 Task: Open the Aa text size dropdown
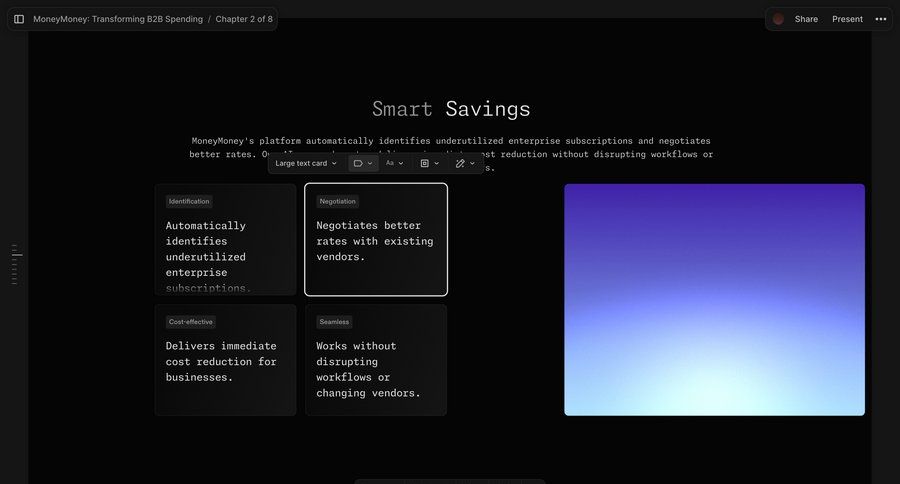(394, 163)
